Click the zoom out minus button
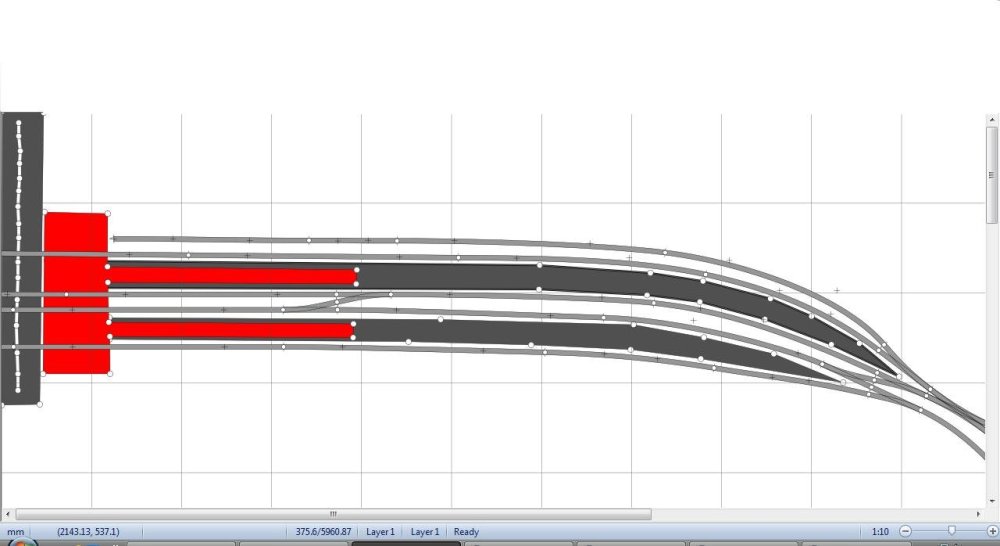 click(905, 531)
